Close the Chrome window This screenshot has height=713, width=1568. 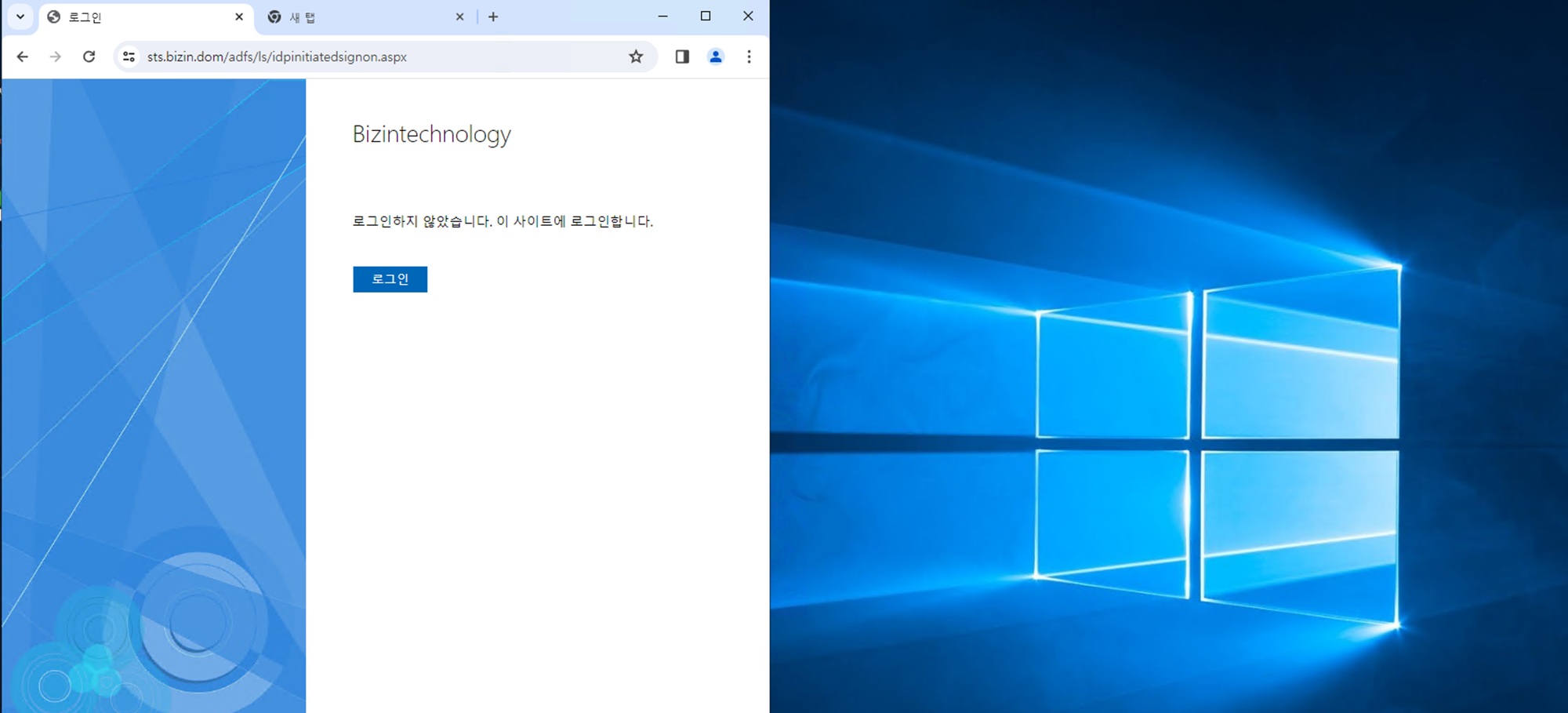[x=748, y=16]
